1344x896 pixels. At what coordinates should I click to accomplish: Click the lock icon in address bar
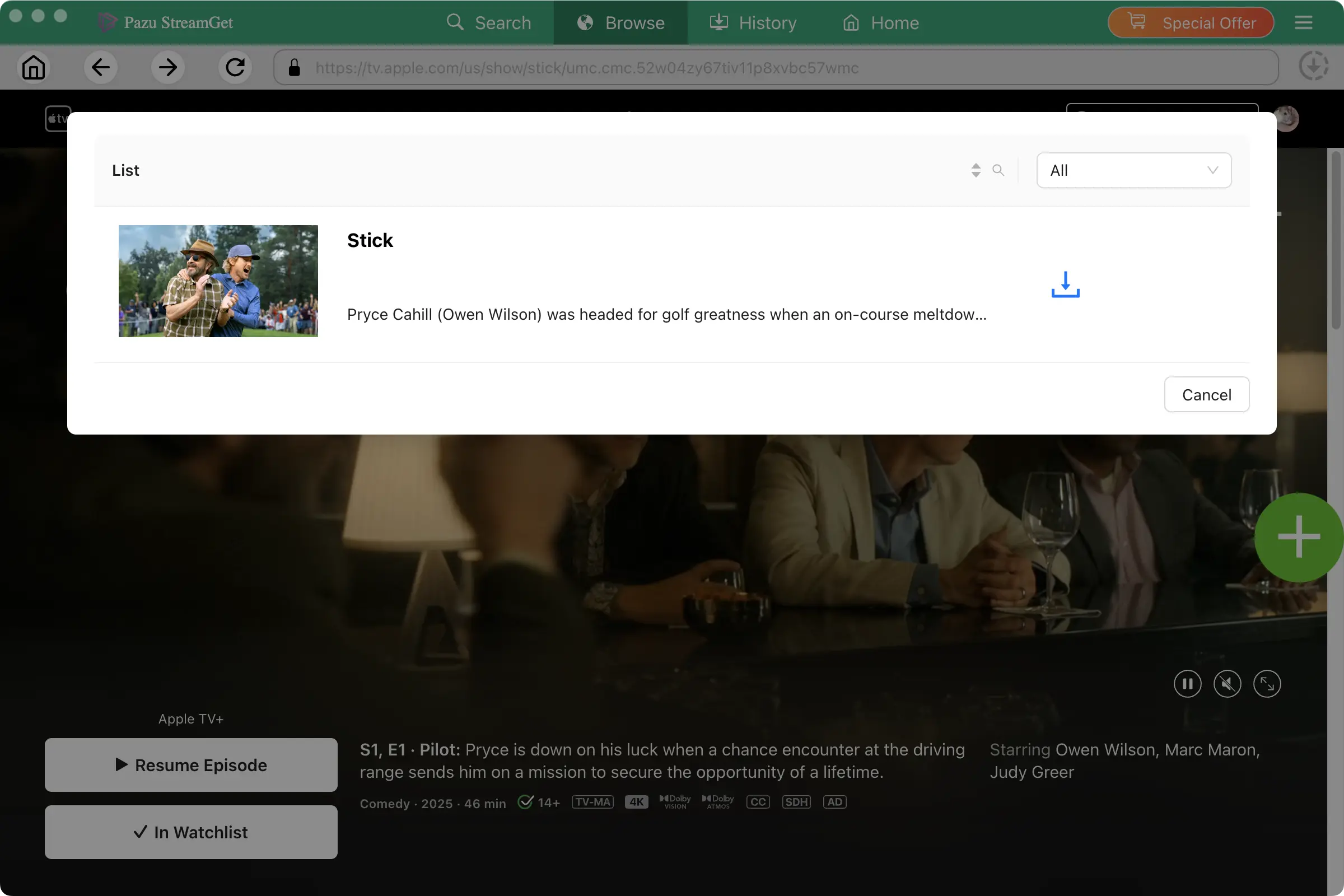pos(295,67)
